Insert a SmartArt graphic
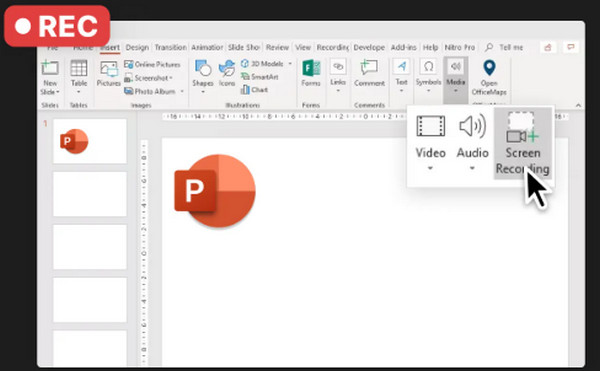Viewport: 600px width, 371px height. (x=260, y=77)
